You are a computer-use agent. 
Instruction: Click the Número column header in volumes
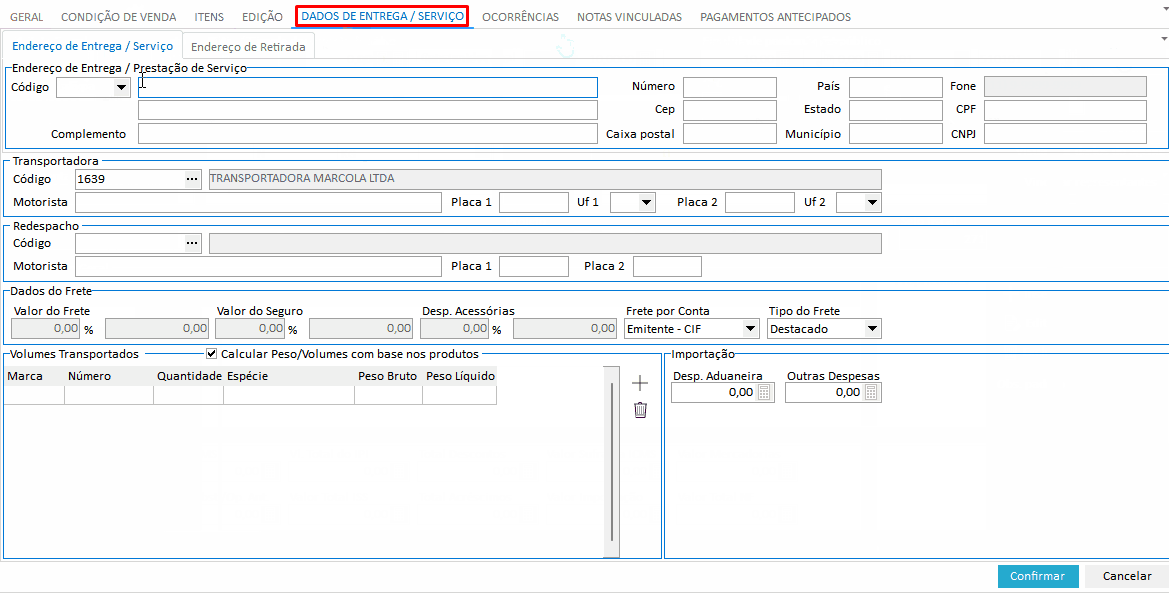[110, 377]
